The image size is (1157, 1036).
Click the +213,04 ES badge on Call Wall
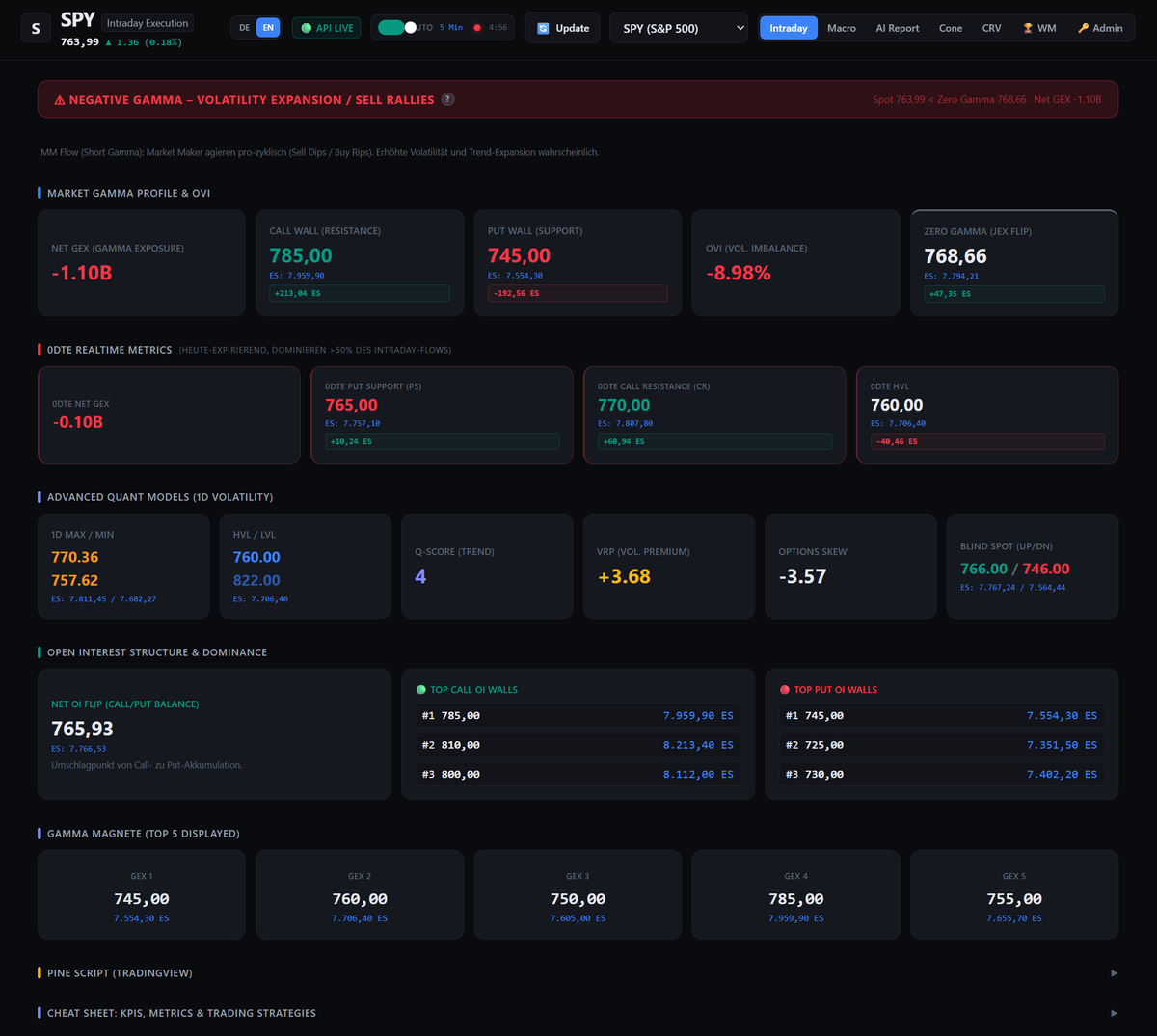[x=360, y=293]
